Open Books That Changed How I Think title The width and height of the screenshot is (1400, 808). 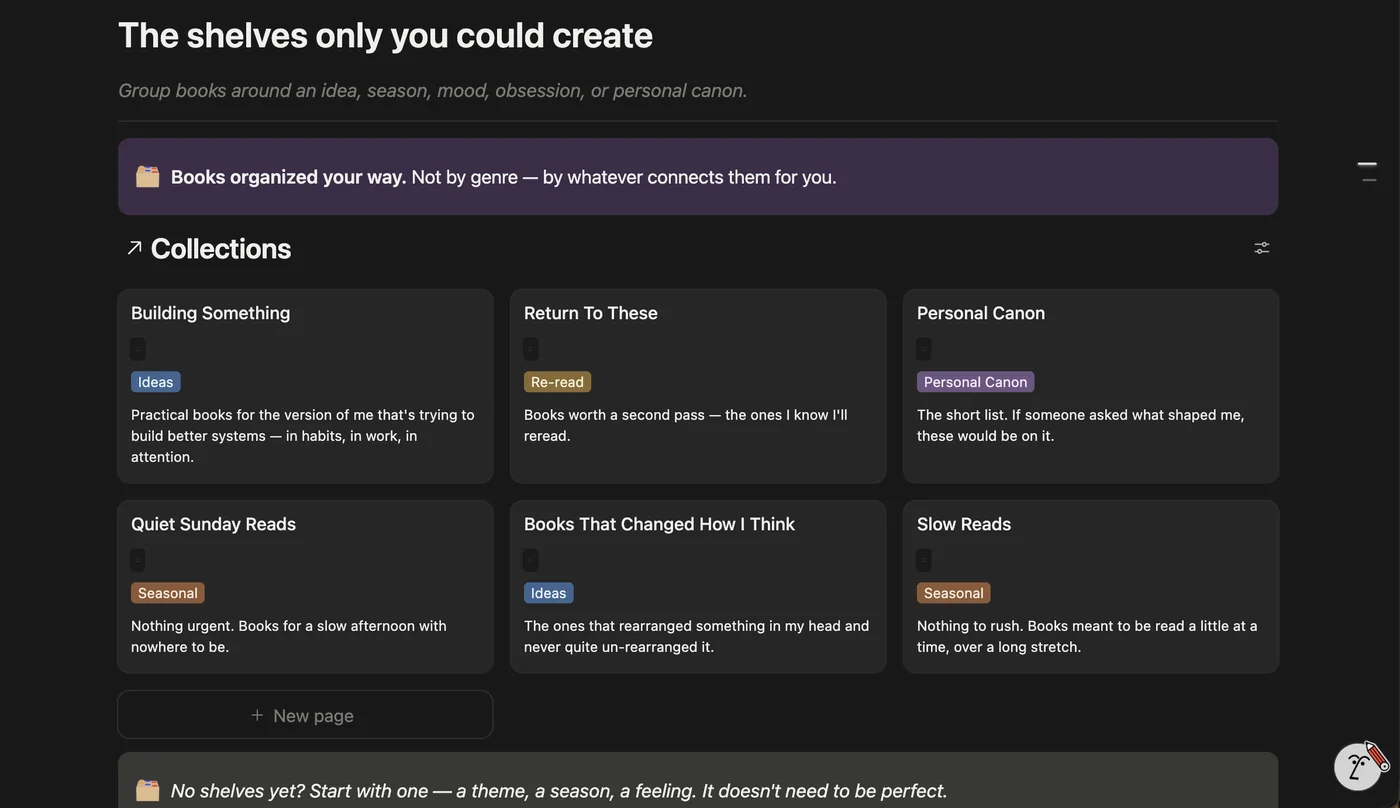click(660, 524)
